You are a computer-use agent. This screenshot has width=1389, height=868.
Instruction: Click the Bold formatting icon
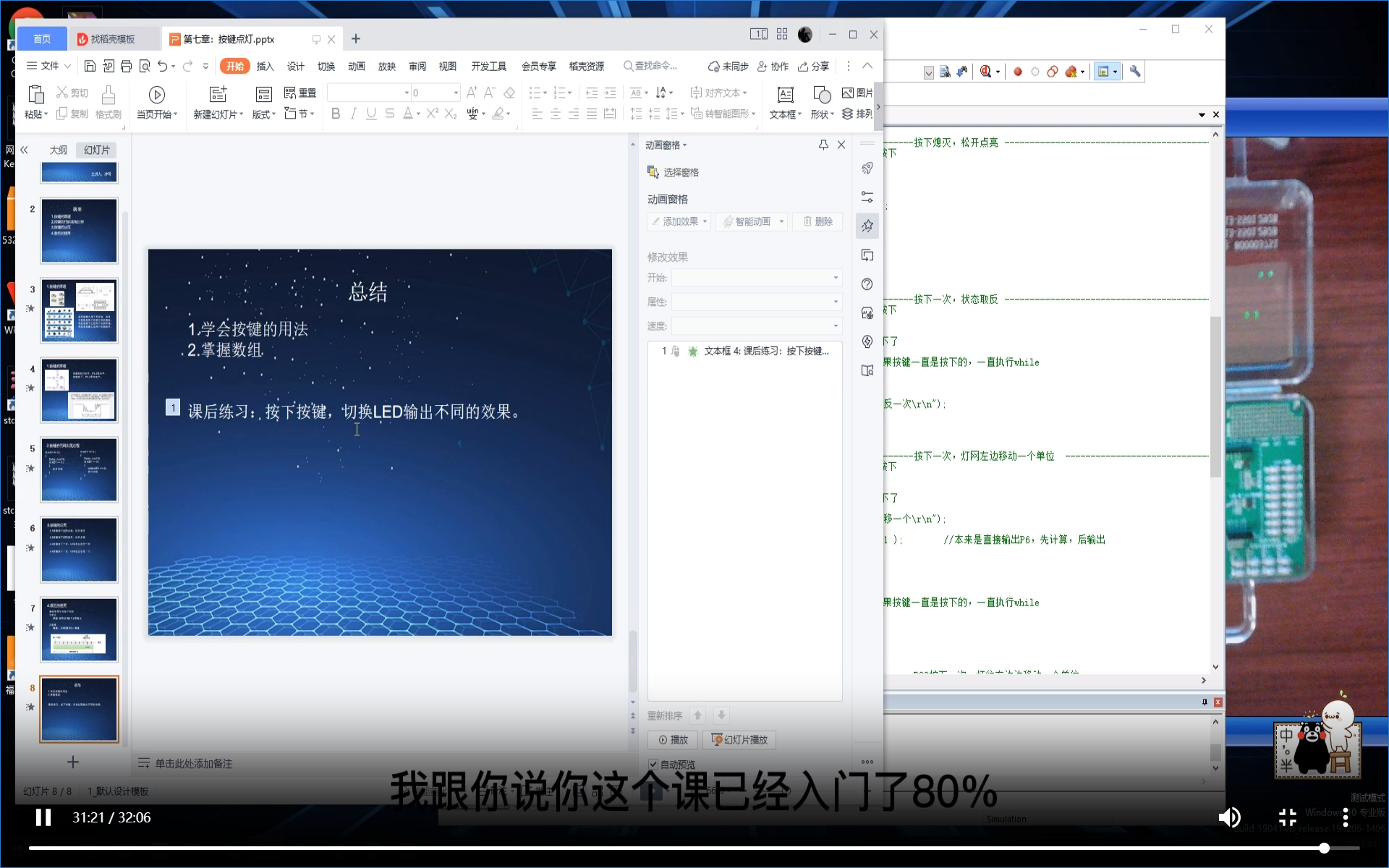[336, 114]
